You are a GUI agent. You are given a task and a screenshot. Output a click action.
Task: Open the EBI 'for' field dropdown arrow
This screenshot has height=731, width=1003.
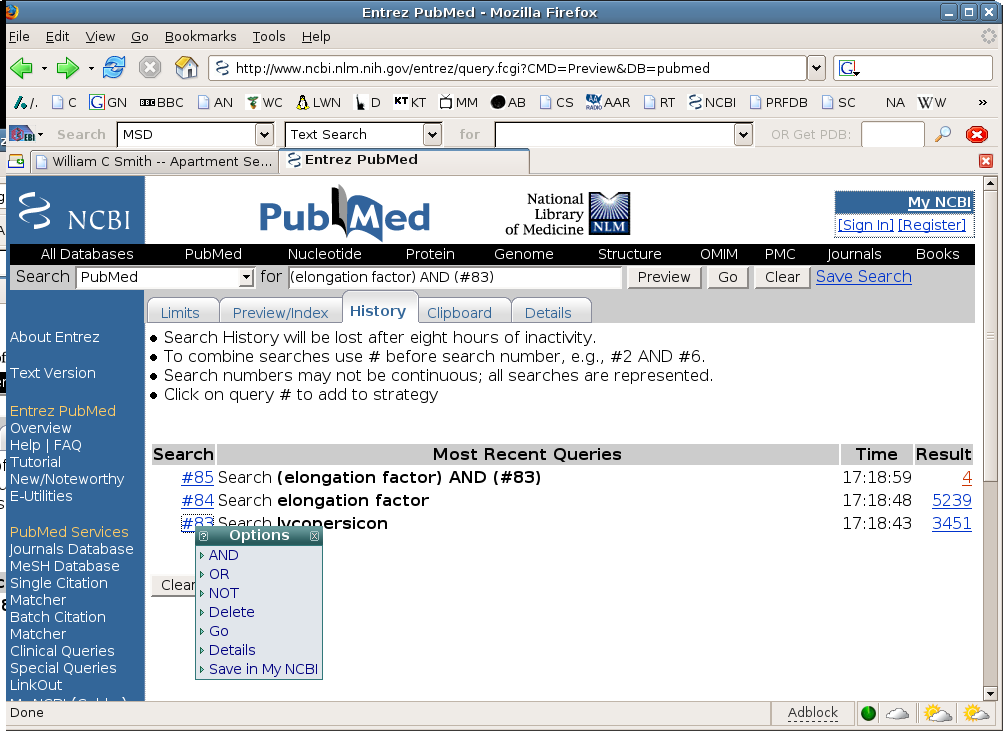pyautogui.click(x=743, y=134)
